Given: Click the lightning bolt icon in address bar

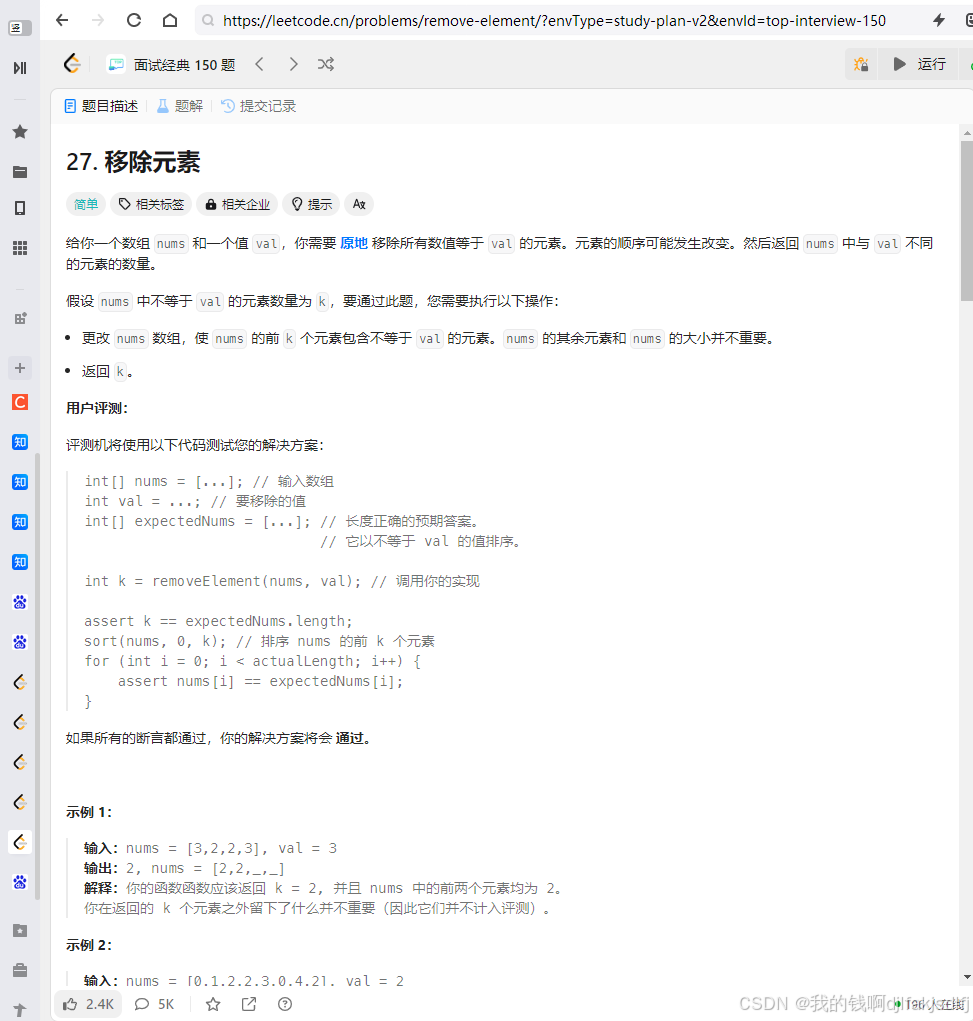Looking at the screenshot, I should pos(938,20).
